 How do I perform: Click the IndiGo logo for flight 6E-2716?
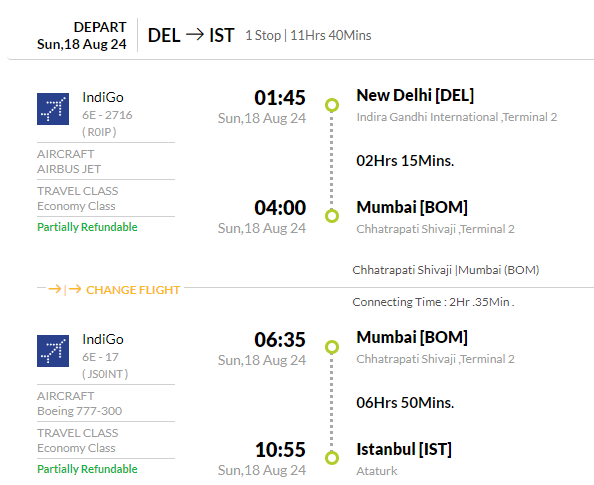53,109
